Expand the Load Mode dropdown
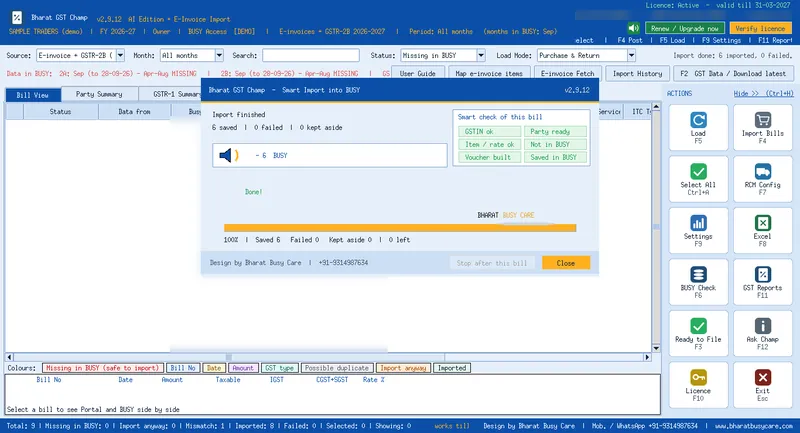 [631, 55]
